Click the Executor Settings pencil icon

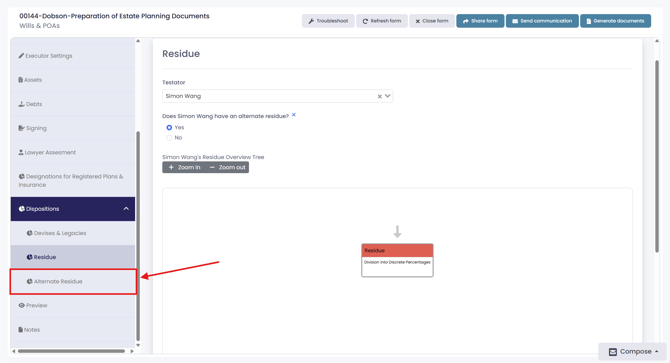21,56
